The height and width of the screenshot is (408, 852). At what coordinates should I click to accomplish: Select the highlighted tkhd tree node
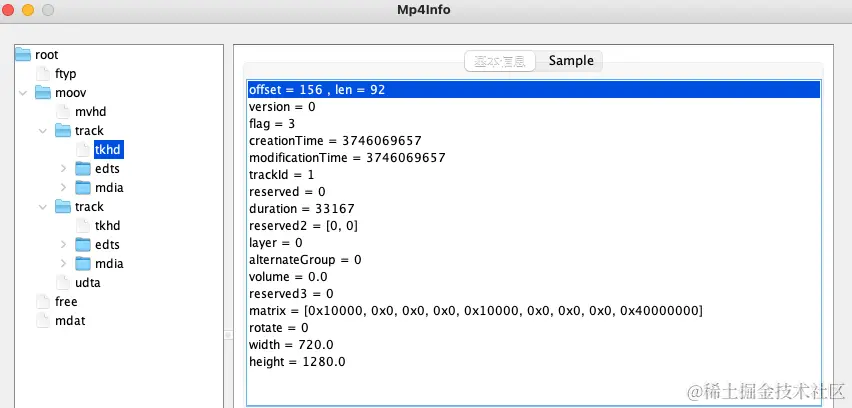[x=109, y=149]
